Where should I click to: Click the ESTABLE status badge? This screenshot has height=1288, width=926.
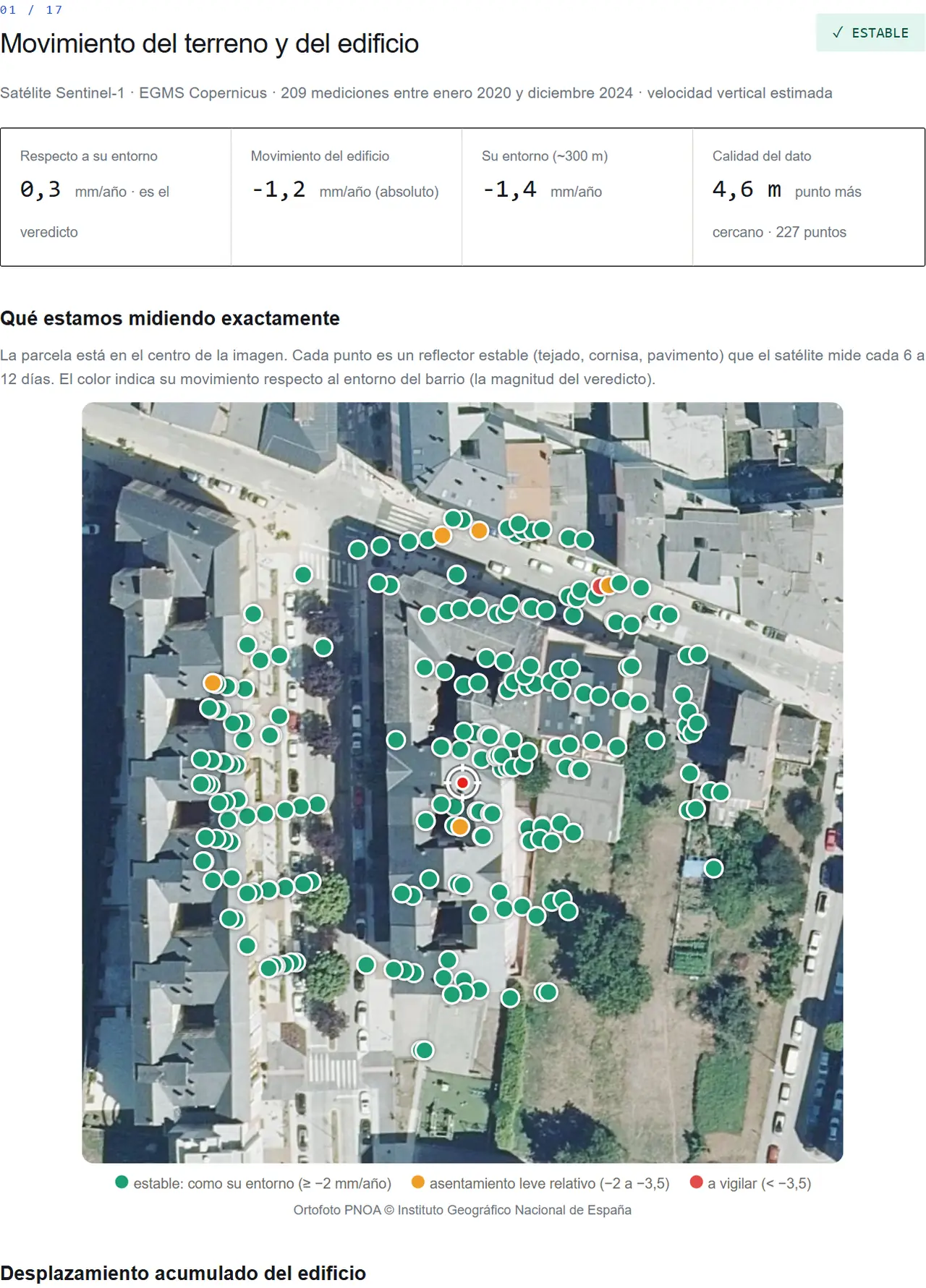pyautogui.click(x=870, y=33)
